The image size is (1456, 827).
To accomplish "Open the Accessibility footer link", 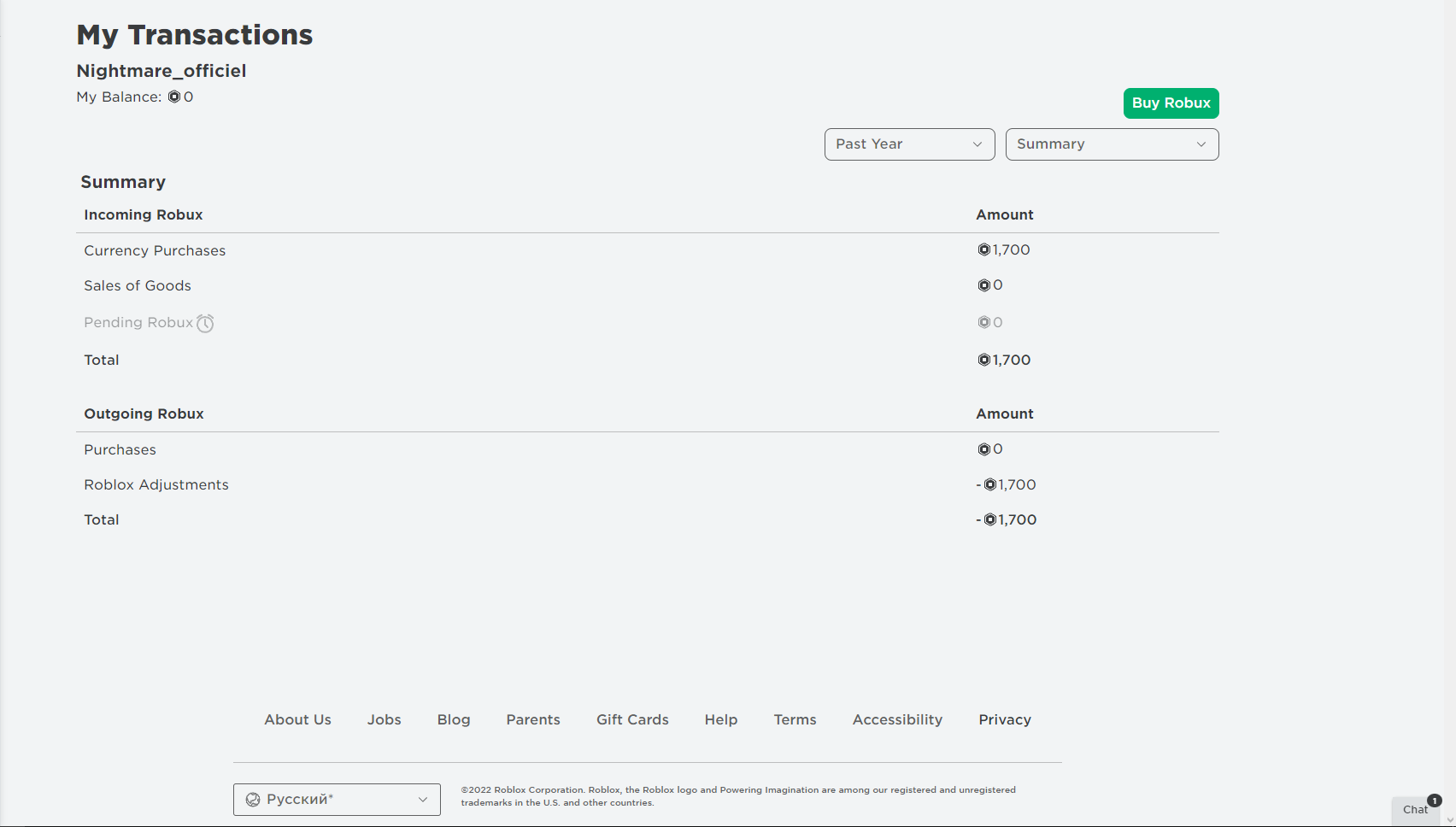I will tap(897, 720).
